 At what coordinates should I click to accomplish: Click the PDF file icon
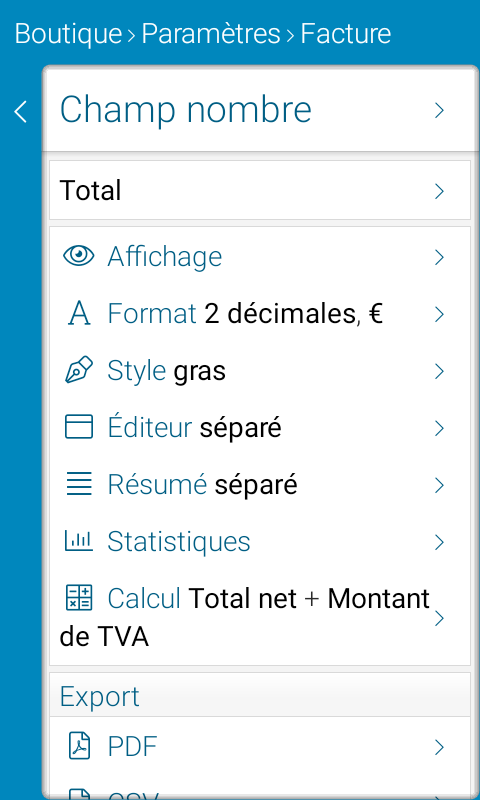79,746
